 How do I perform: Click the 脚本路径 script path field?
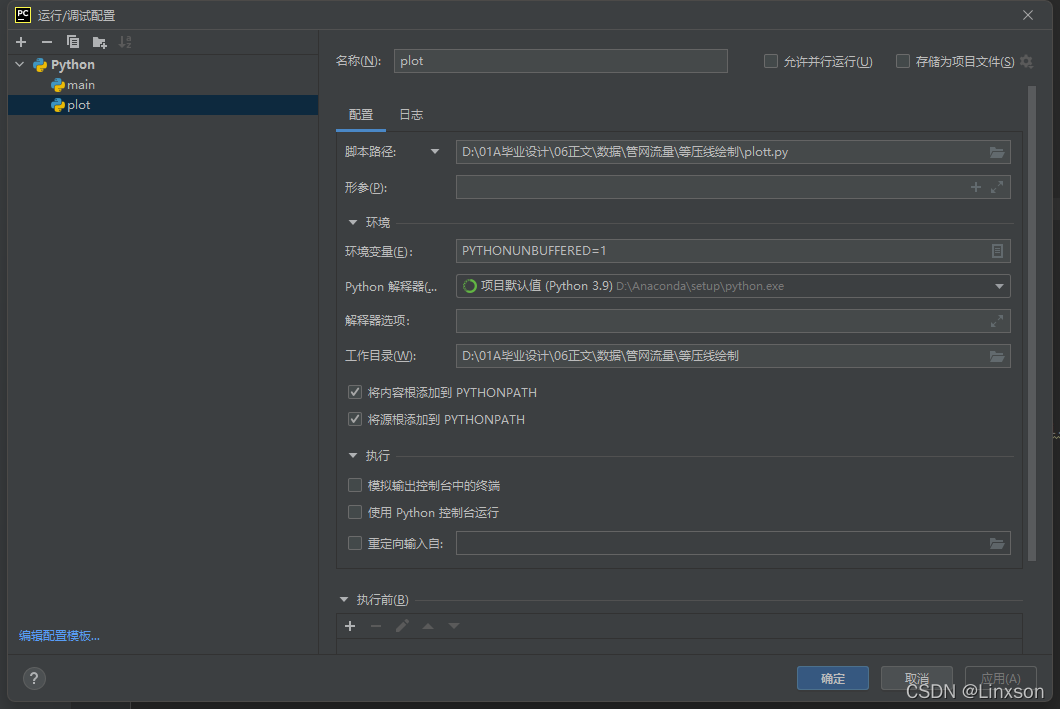click(733, 152)
